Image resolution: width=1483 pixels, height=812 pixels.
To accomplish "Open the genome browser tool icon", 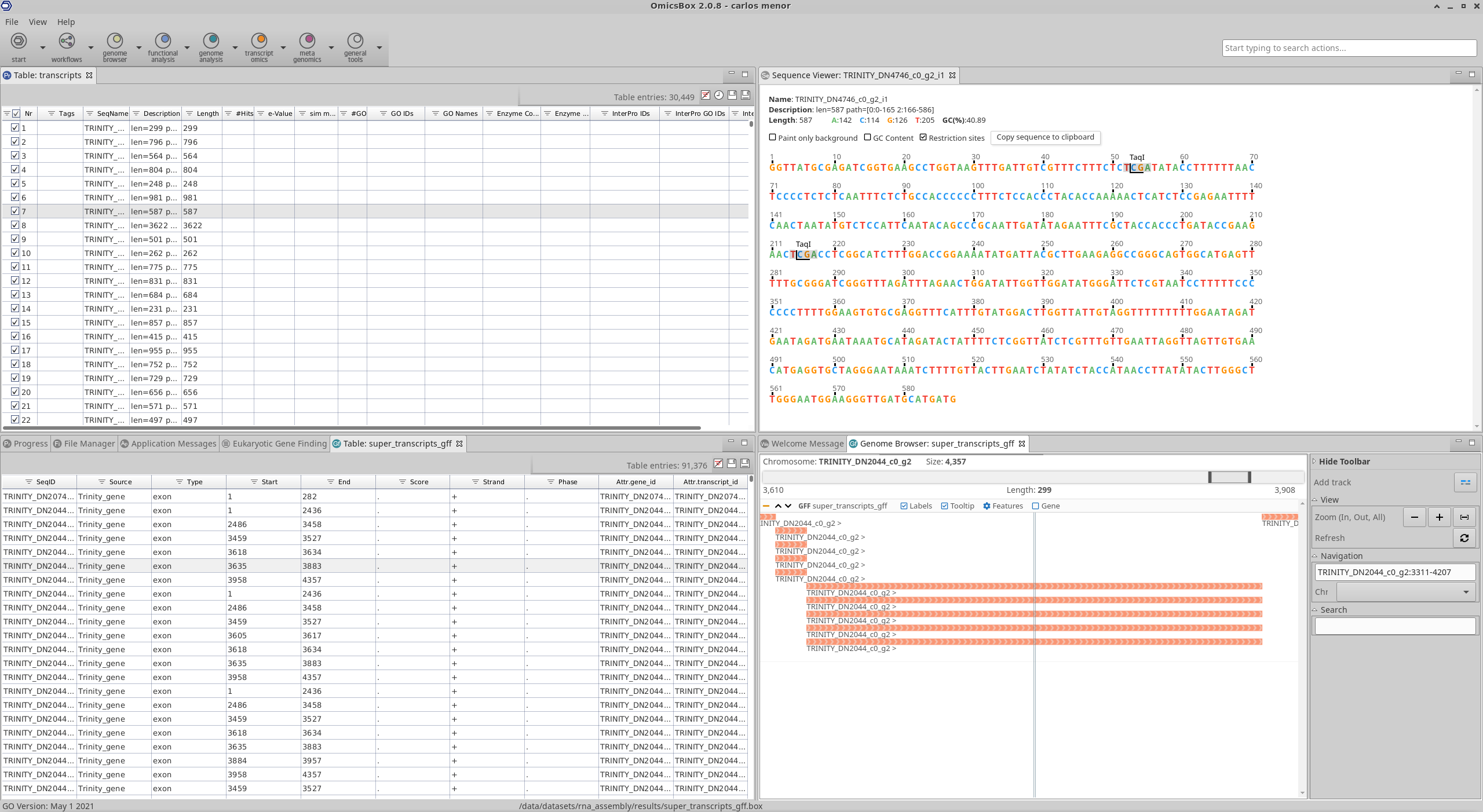I will (115, 41).
